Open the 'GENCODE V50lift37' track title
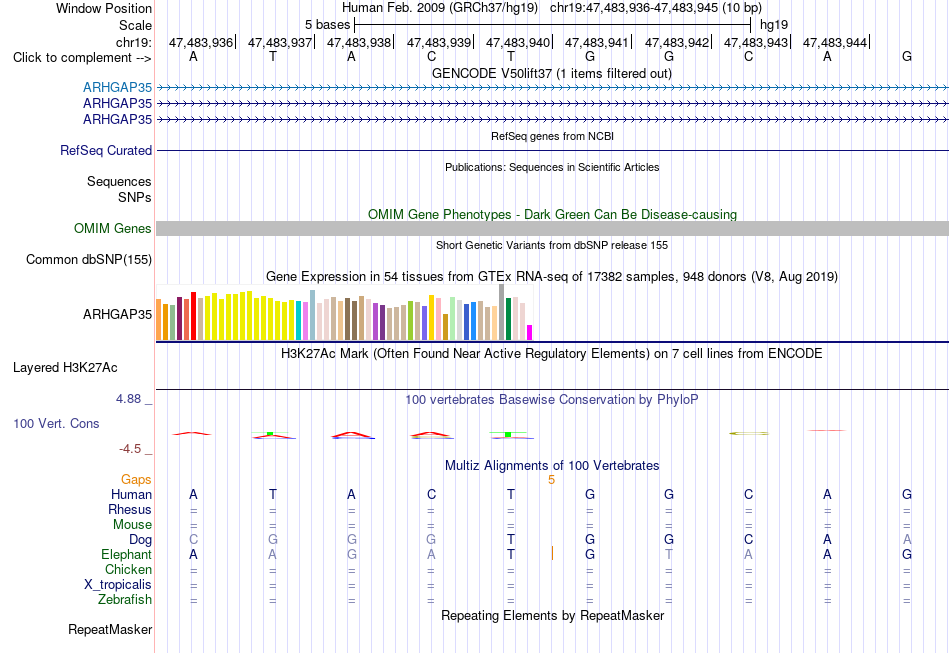This screenshot has width=950, height=653. point(551,74)
